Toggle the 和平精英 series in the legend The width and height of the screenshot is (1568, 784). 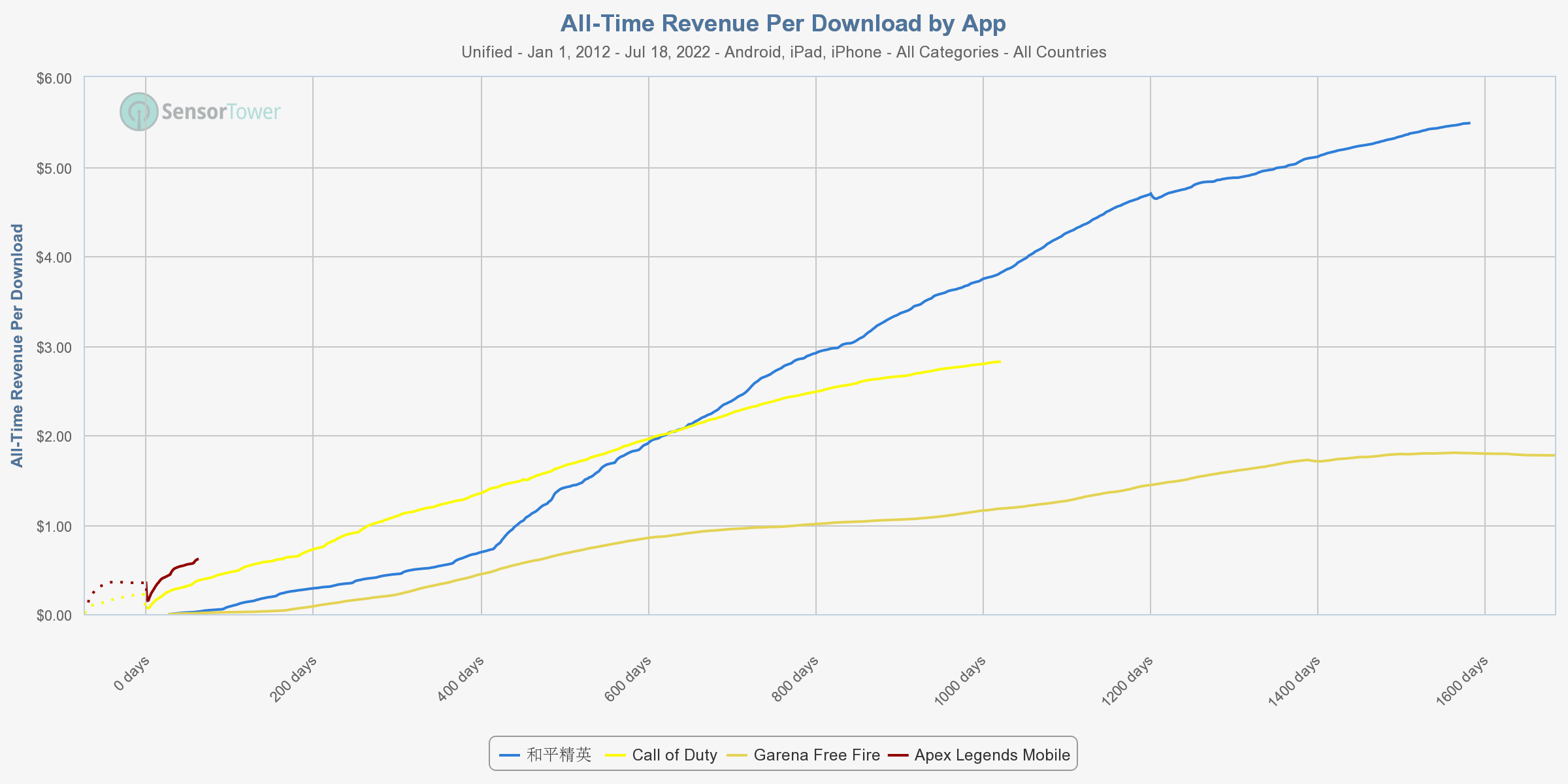point(545,755)
